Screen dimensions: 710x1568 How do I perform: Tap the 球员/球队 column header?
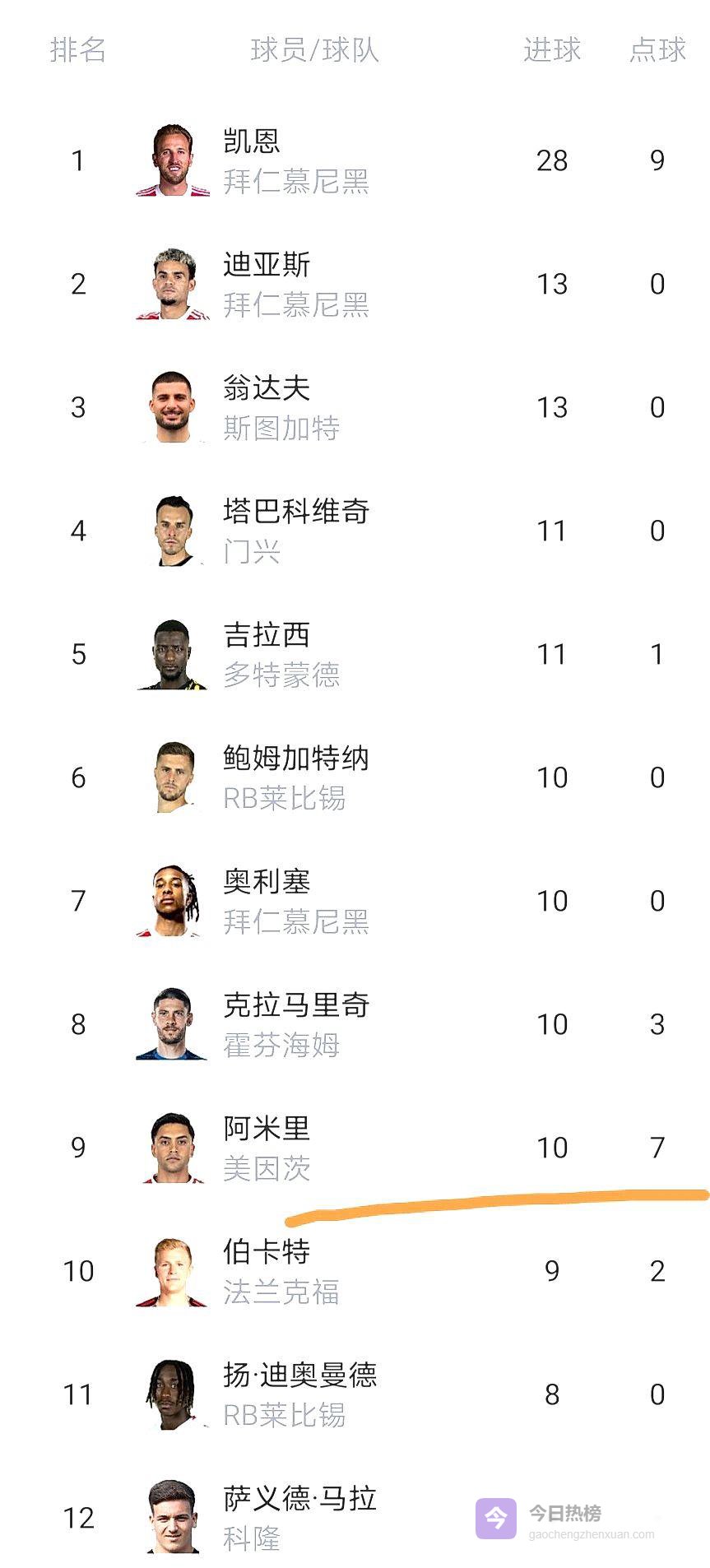[314, 50]
